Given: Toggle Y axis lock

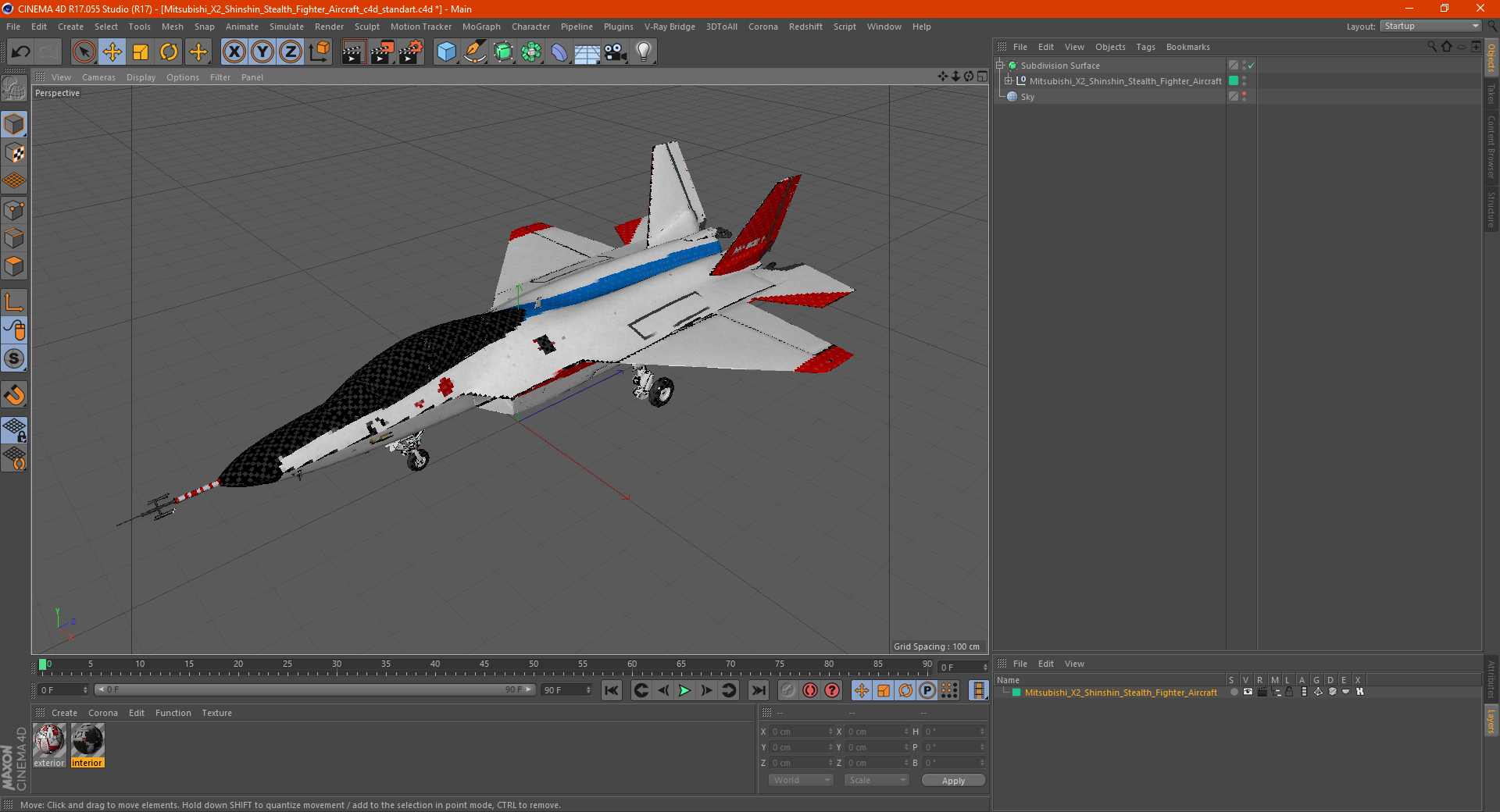Looking at the screenshot, I should (x=262, y=52).
